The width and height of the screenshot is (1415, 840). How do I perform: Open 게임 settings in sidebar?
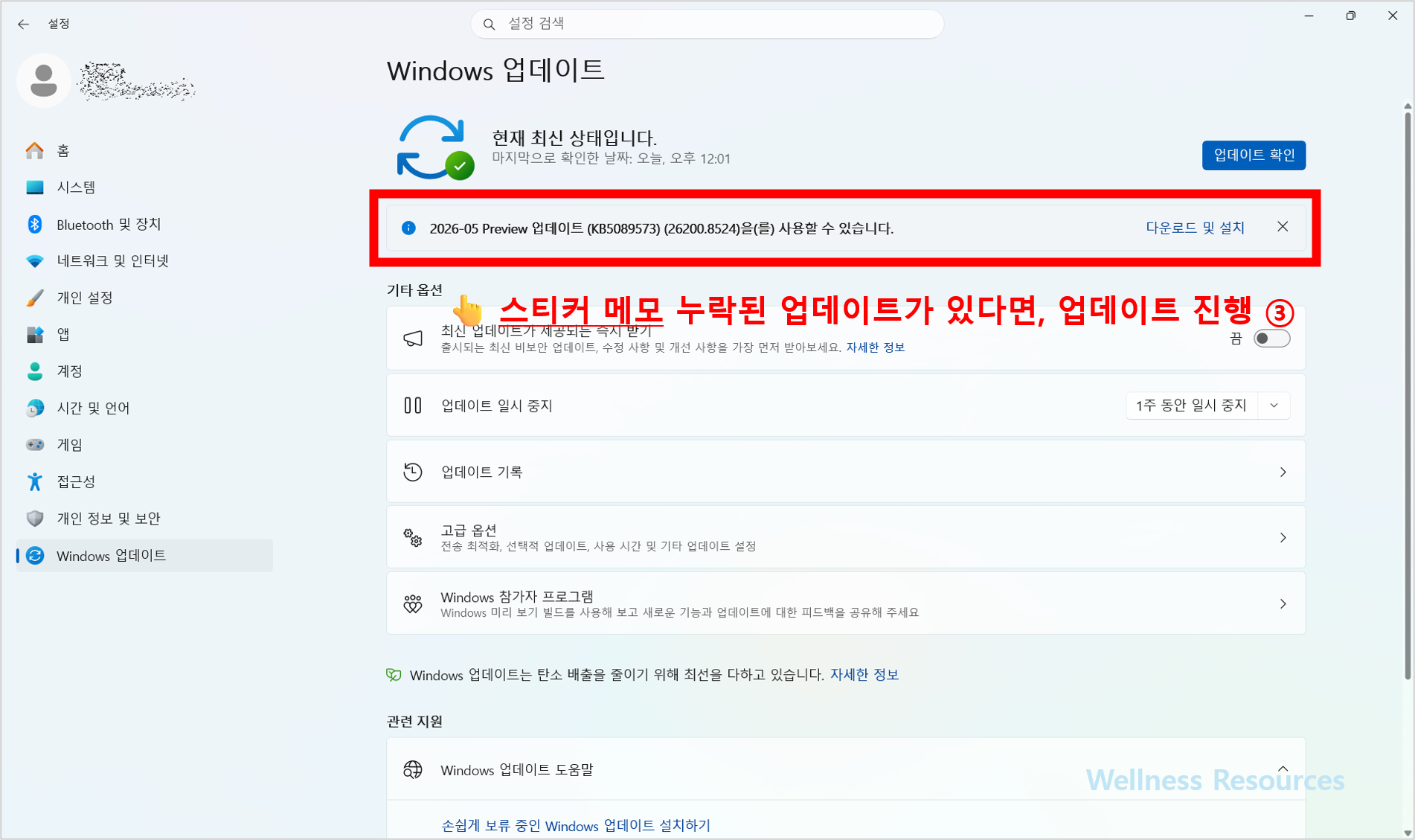click(144, 445)
